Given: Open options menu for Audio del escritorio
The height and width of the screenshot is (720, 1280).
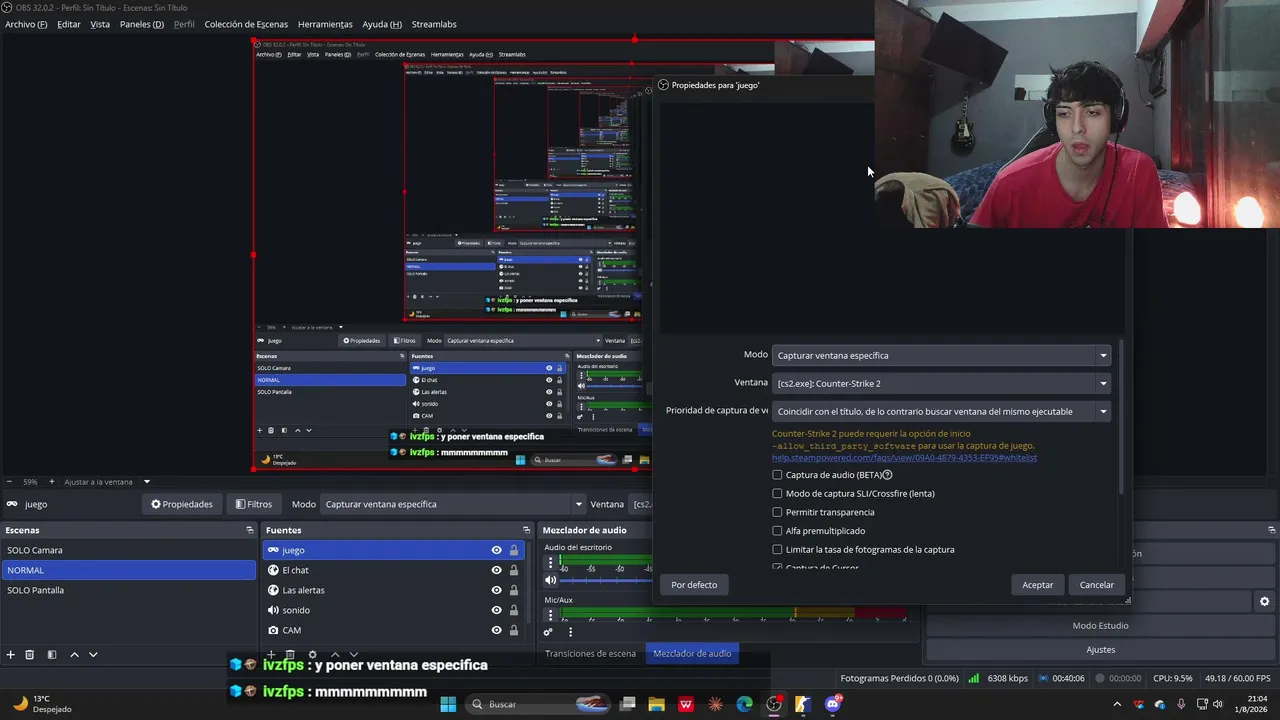Looking at the screenshot, I should pyautogui.click(x=550, y=563).
